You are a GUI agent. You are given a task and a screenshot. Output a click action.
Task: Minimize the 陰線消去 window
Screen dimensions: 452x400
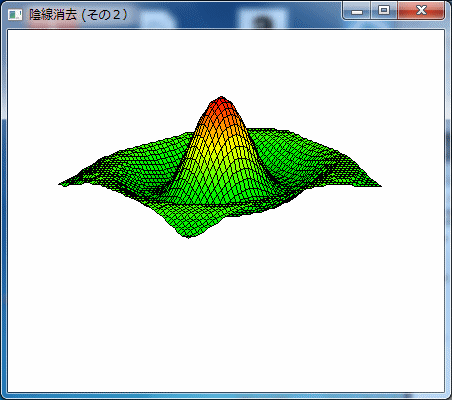pos(357,11)
